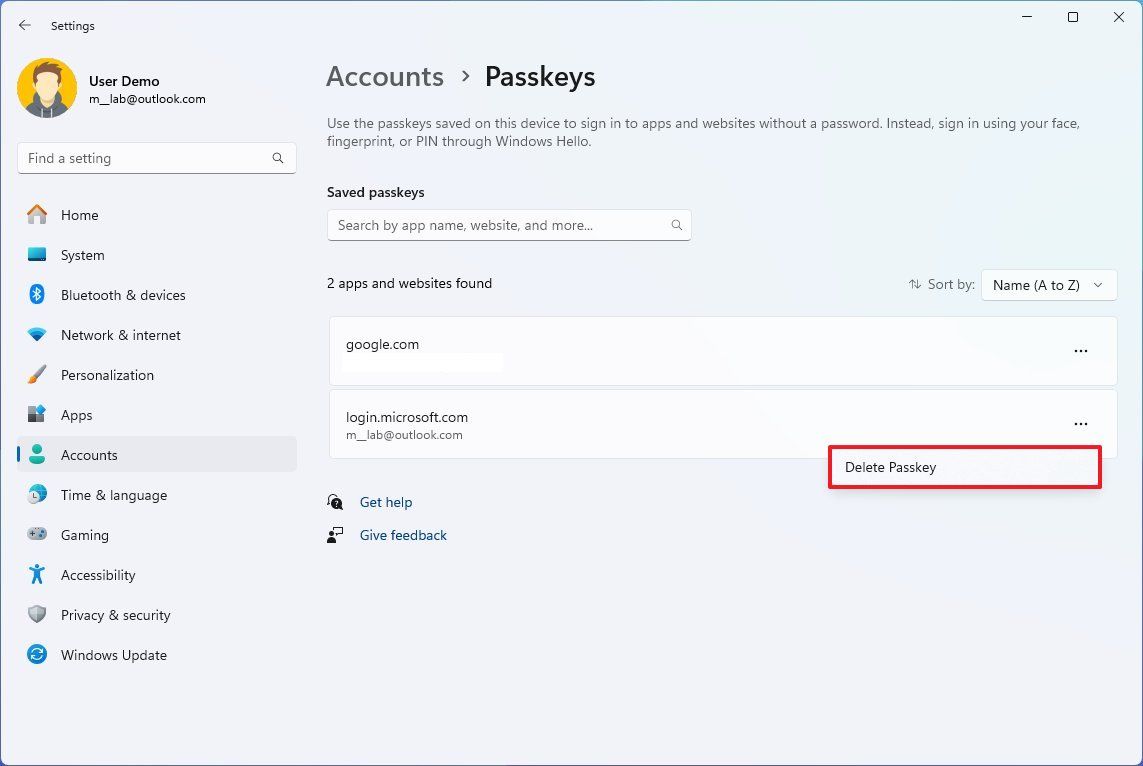Click Accounts in the breadcrumb heading
This screenshot has width=1143, height=766.
pyautogui.click(x=385, y=77)
